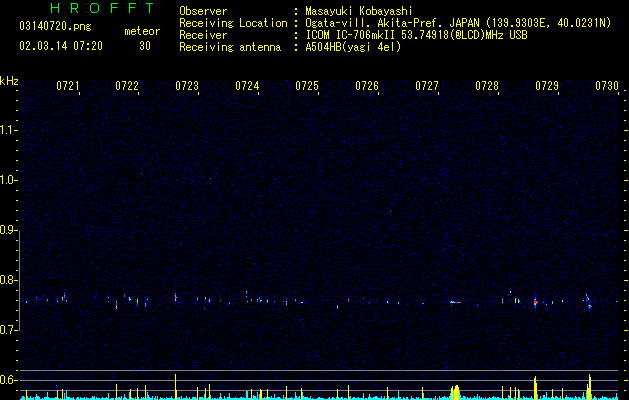Click the bright echo at 0729
This screenshot has width=629, height=400.
[x=535, y=302]
